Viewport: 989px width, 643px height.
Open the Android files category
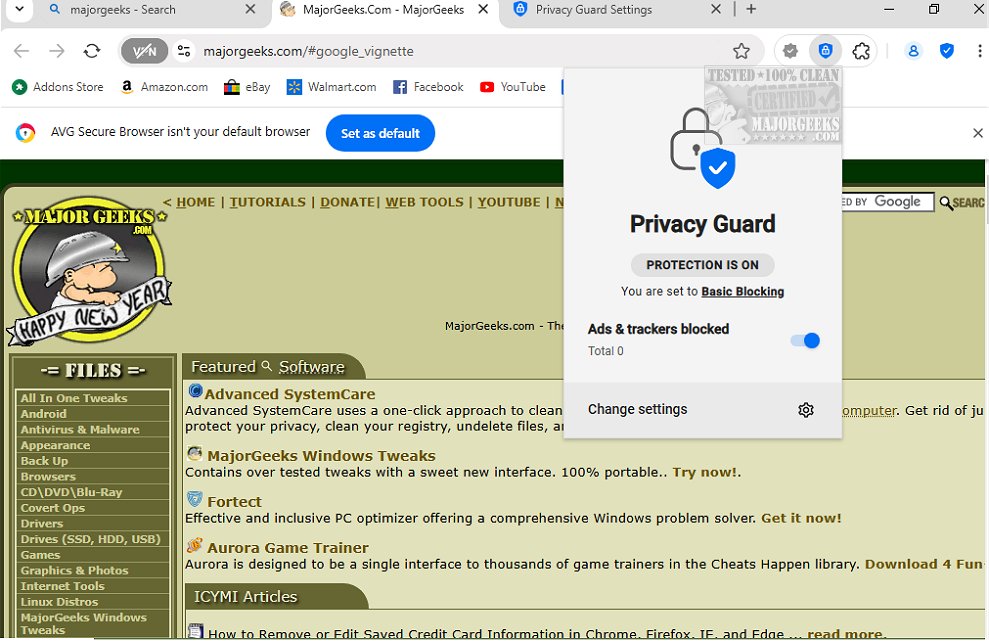click(x=93, y=414)
